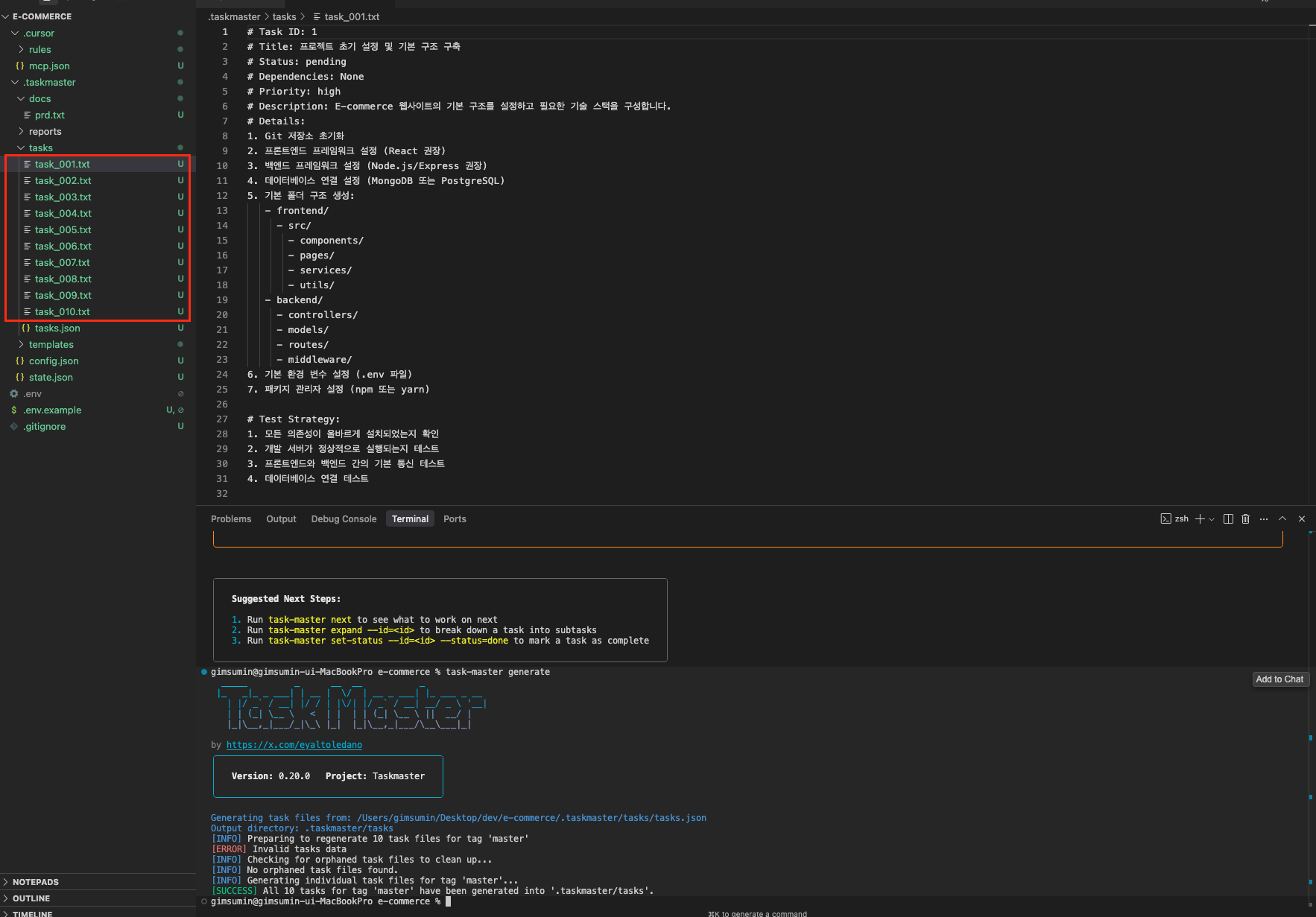Viewport: 1316px width, 917px height.
Task: Collapse the .taskmaster folder
Action: (x=15, y=82)
